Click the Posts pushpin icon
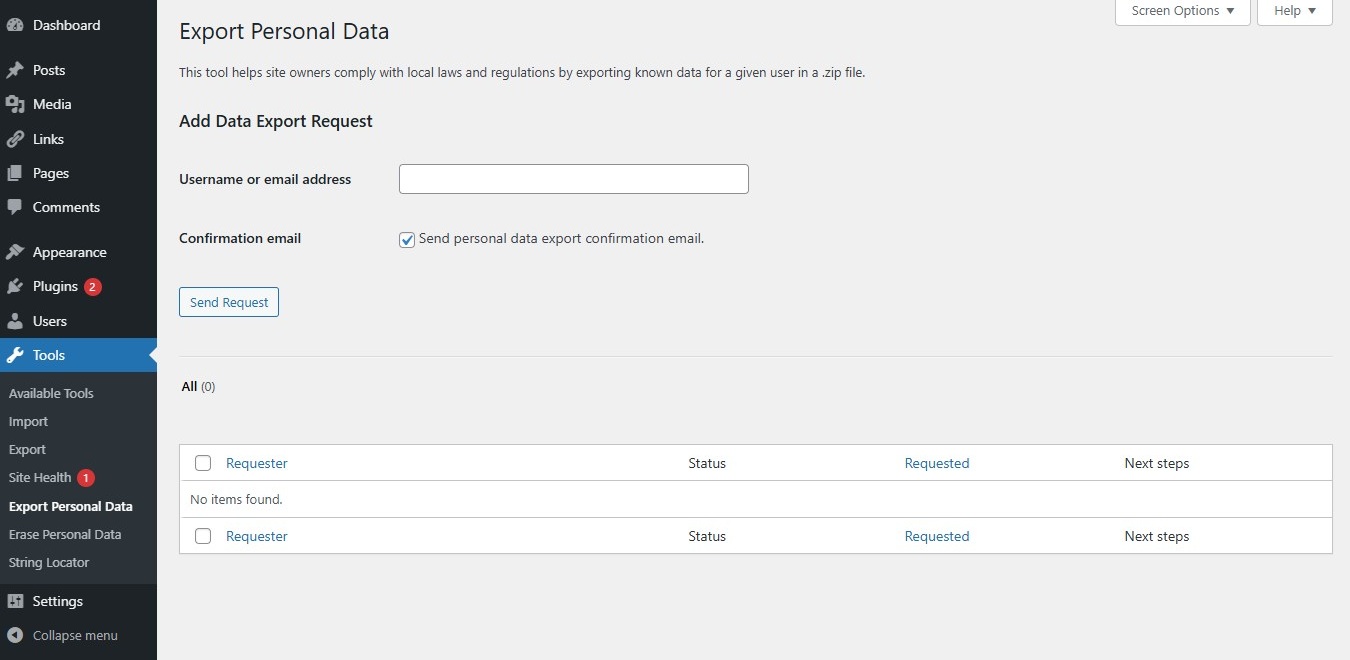 [x=15, y=70]
